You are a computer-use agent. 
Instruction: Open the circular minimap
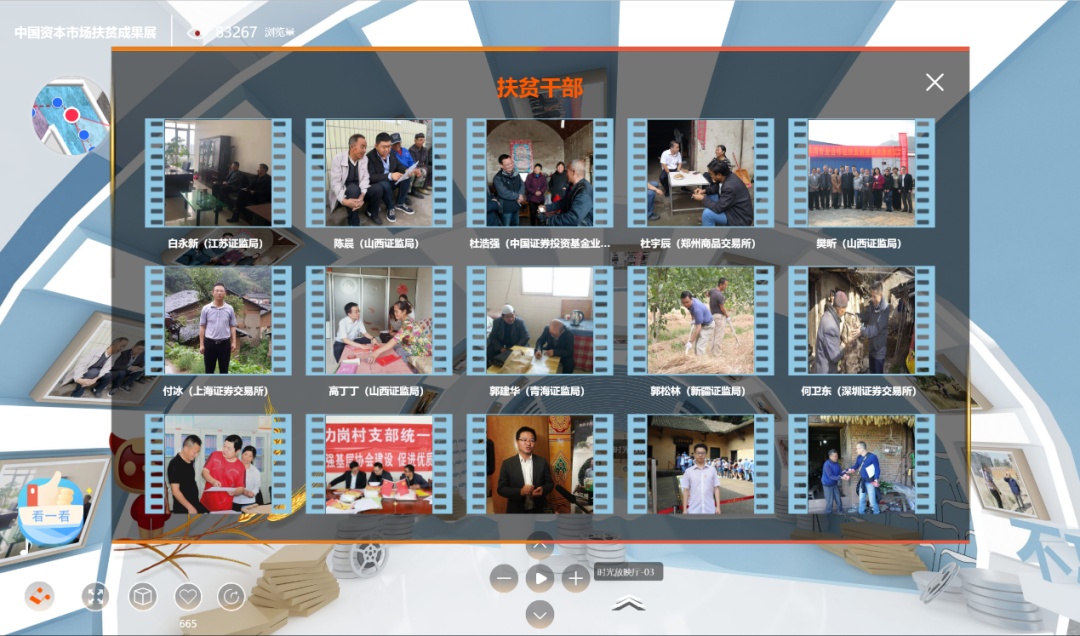[x=70, y=116]
